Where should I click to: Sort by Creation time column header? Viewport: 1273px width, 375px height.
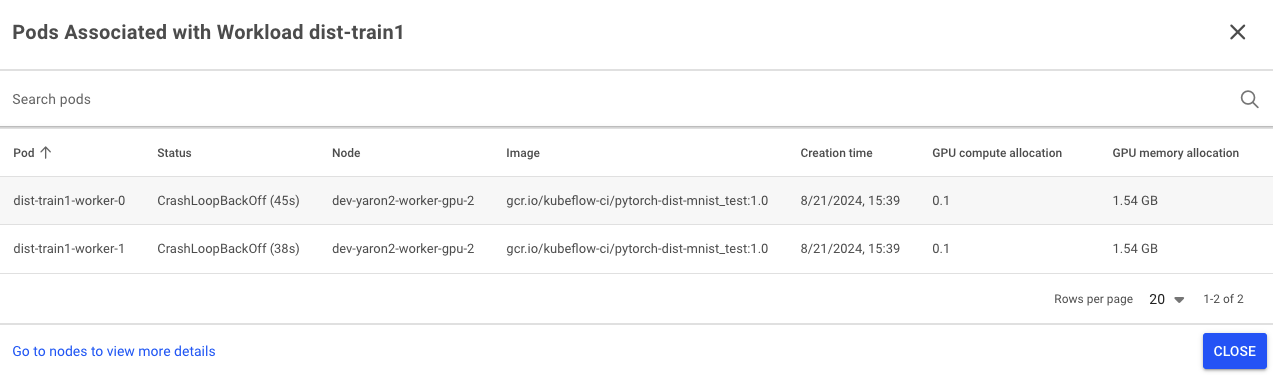tap(836, 153)
